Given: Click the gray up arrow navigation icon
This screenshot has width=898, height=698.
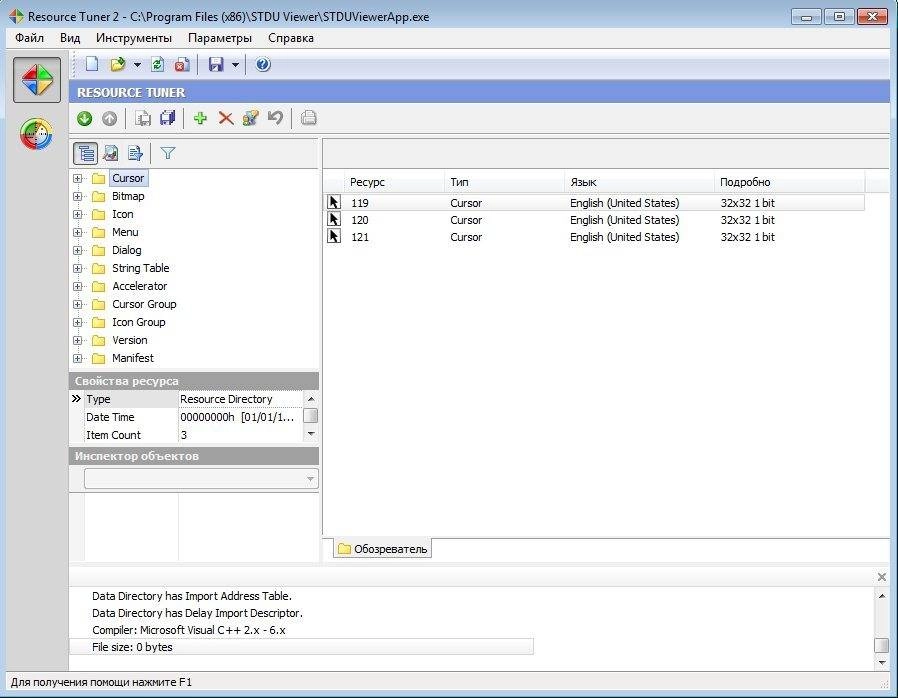Looking at the screenshot, I should coord(109,119).
